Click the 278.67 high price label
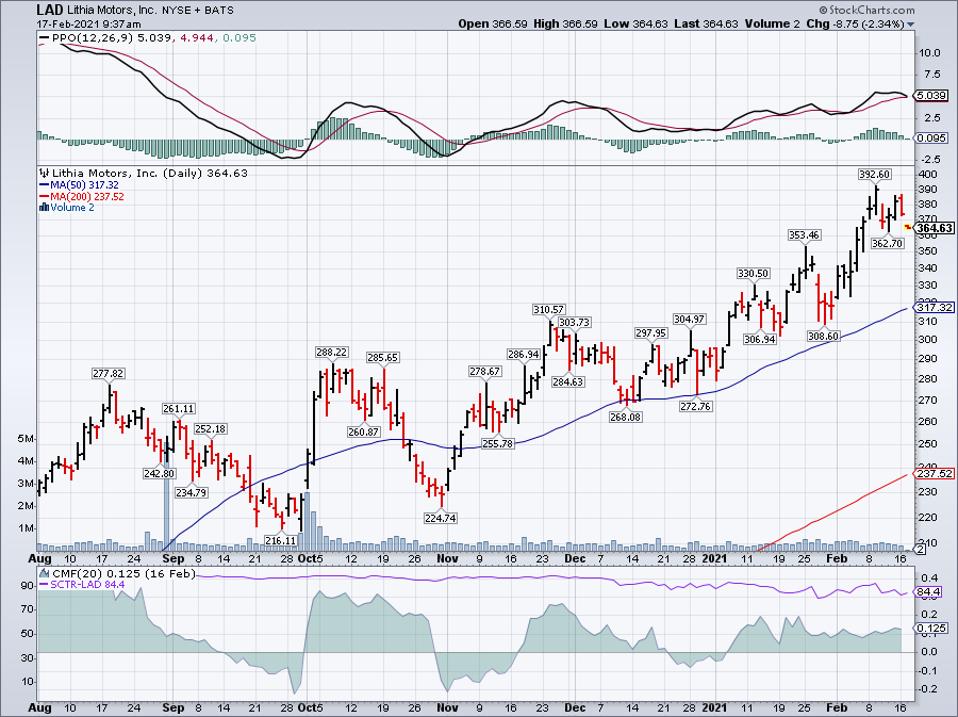Image resolution: width=958 pixels, height=717 pixels. [484, 371]
